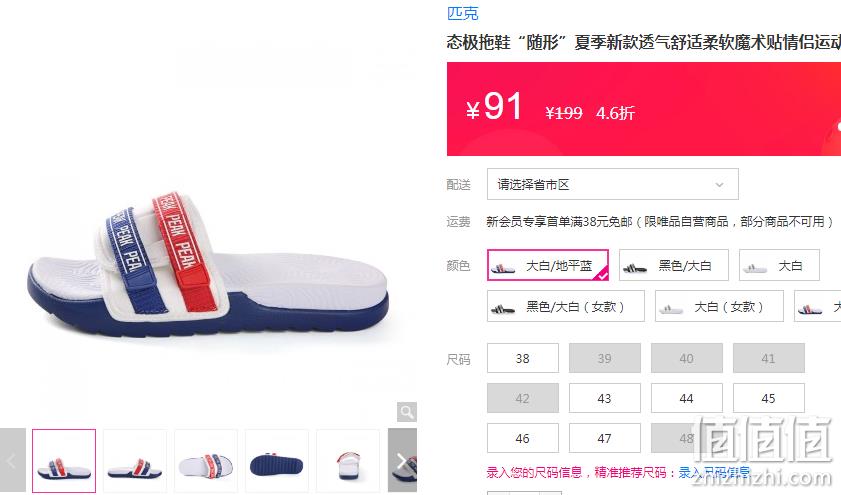Pick the plain 大白 color option

coord(779,265)
